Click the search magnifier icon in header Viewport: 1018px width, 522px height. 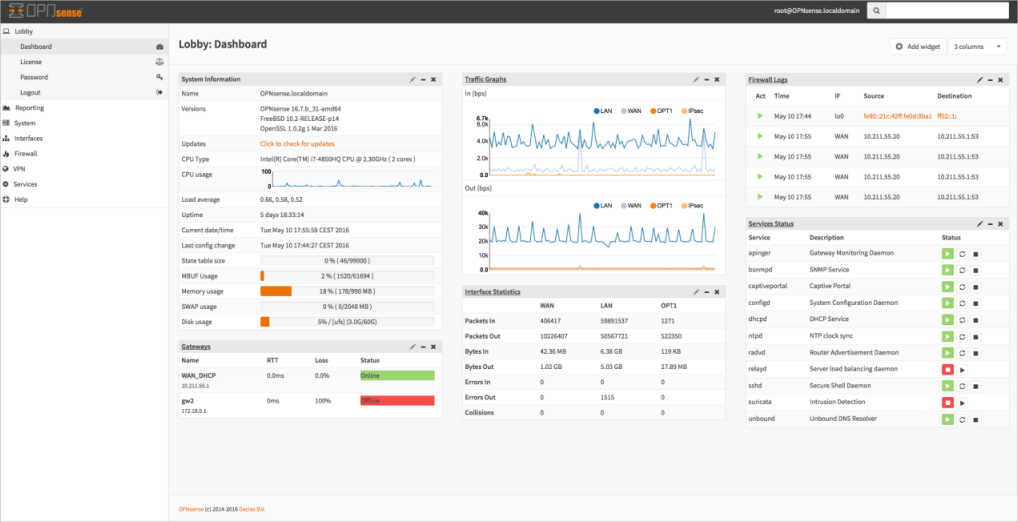coord(876,11)
